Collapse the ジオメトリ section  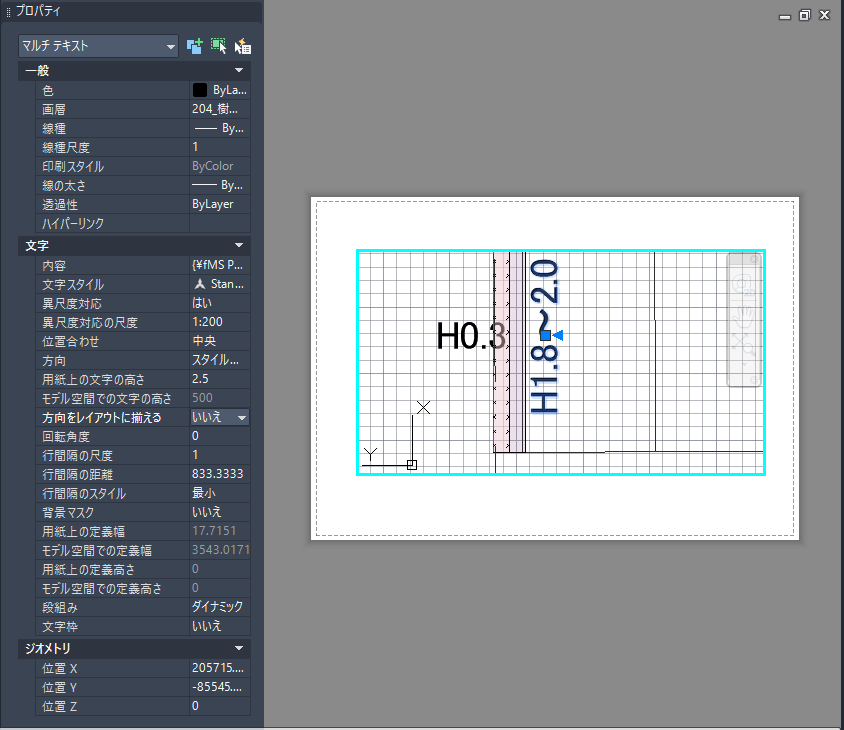point(239,649)
